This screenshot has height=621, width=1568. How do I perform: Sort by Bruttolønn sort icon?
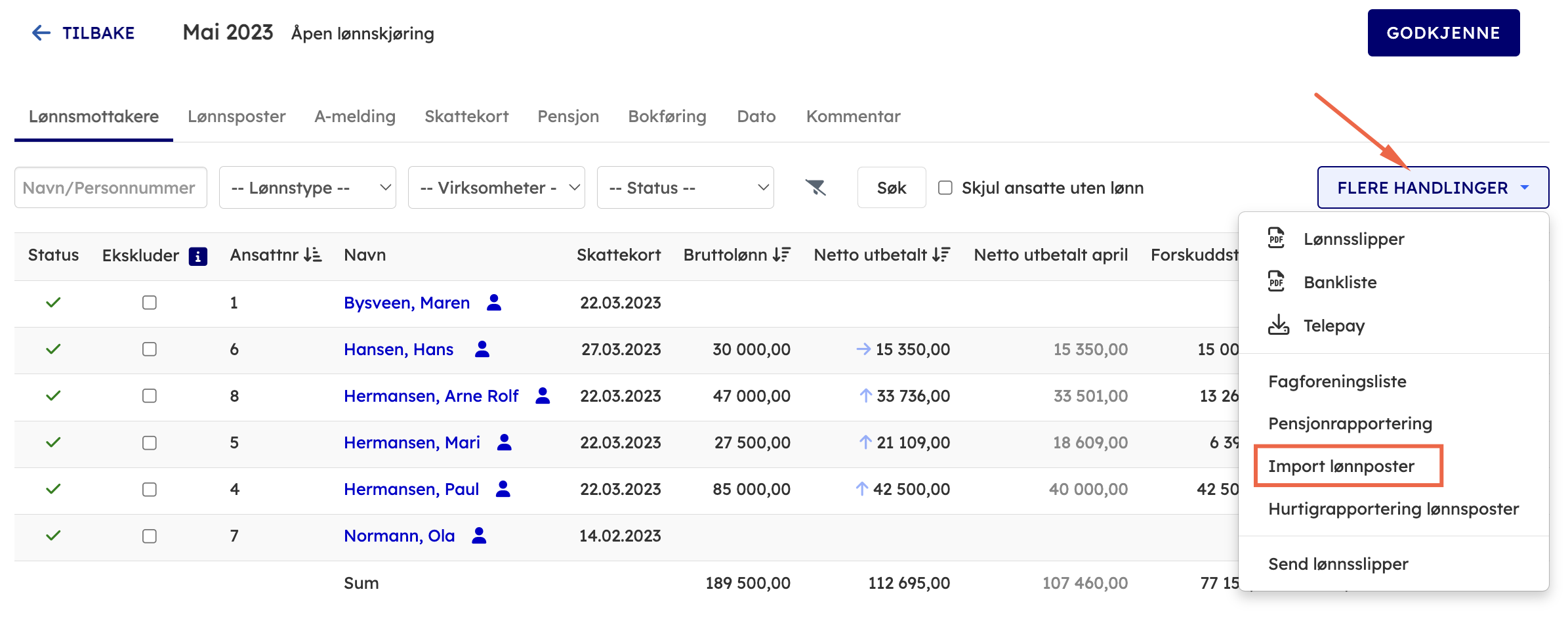point(781,255)
